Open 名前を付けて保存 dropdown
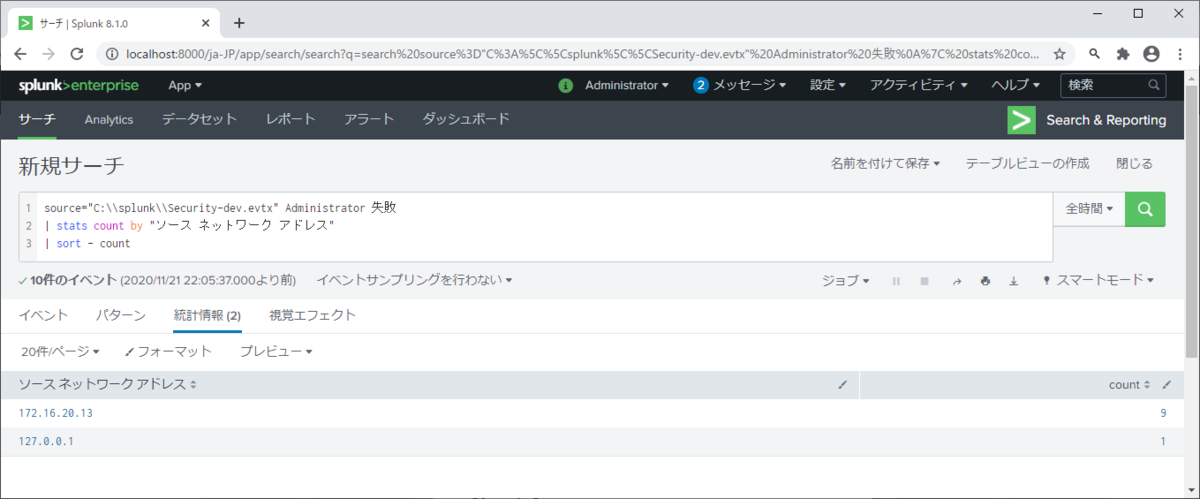1200x499 pixels. point(885,163)
